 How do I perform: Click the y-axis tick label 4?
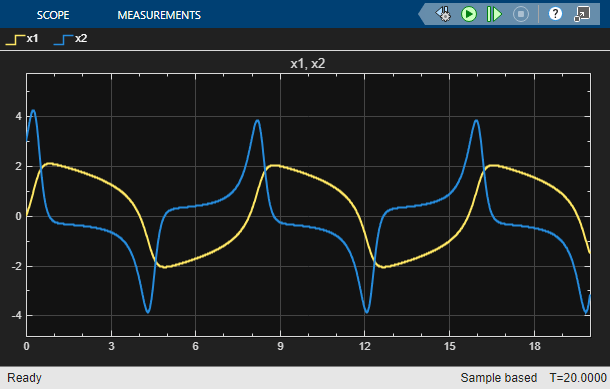pyautogui.click(x=19, y=116)
